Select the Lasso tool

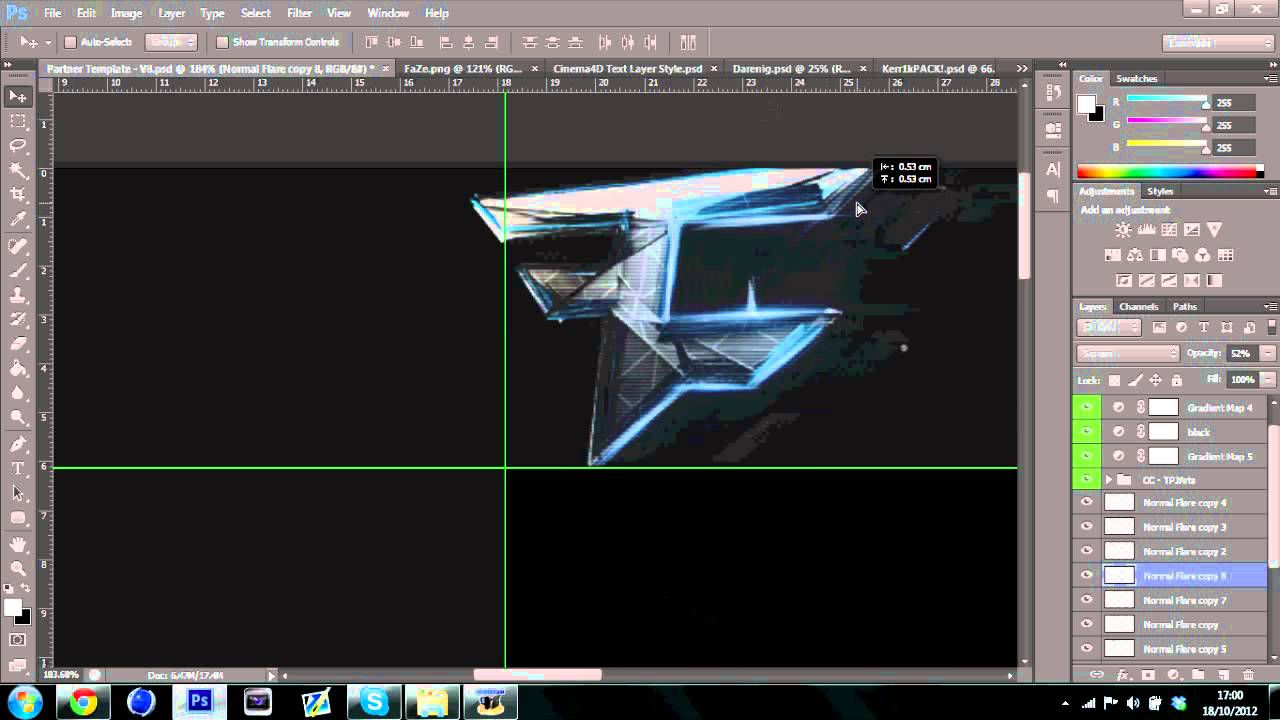pyautogui.click(x=18, y=146)
